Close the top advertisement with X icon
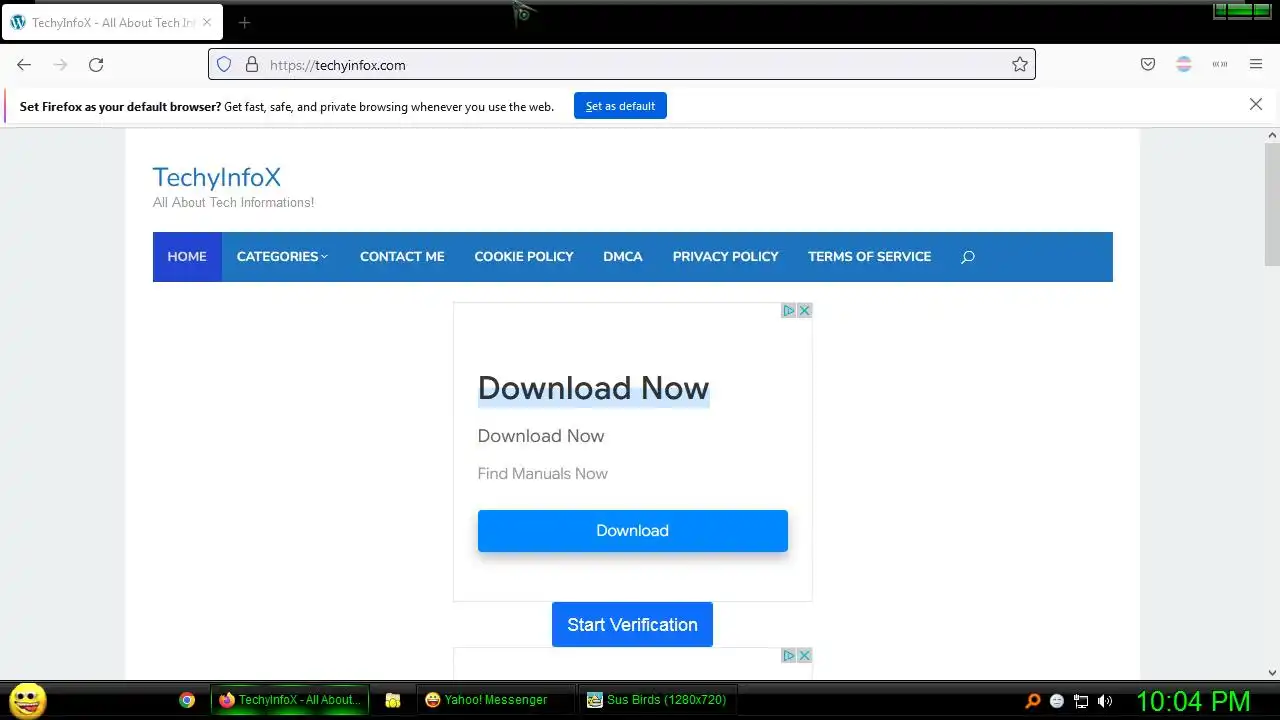This screenshot has height=720, width=1280. click(805, 311)
